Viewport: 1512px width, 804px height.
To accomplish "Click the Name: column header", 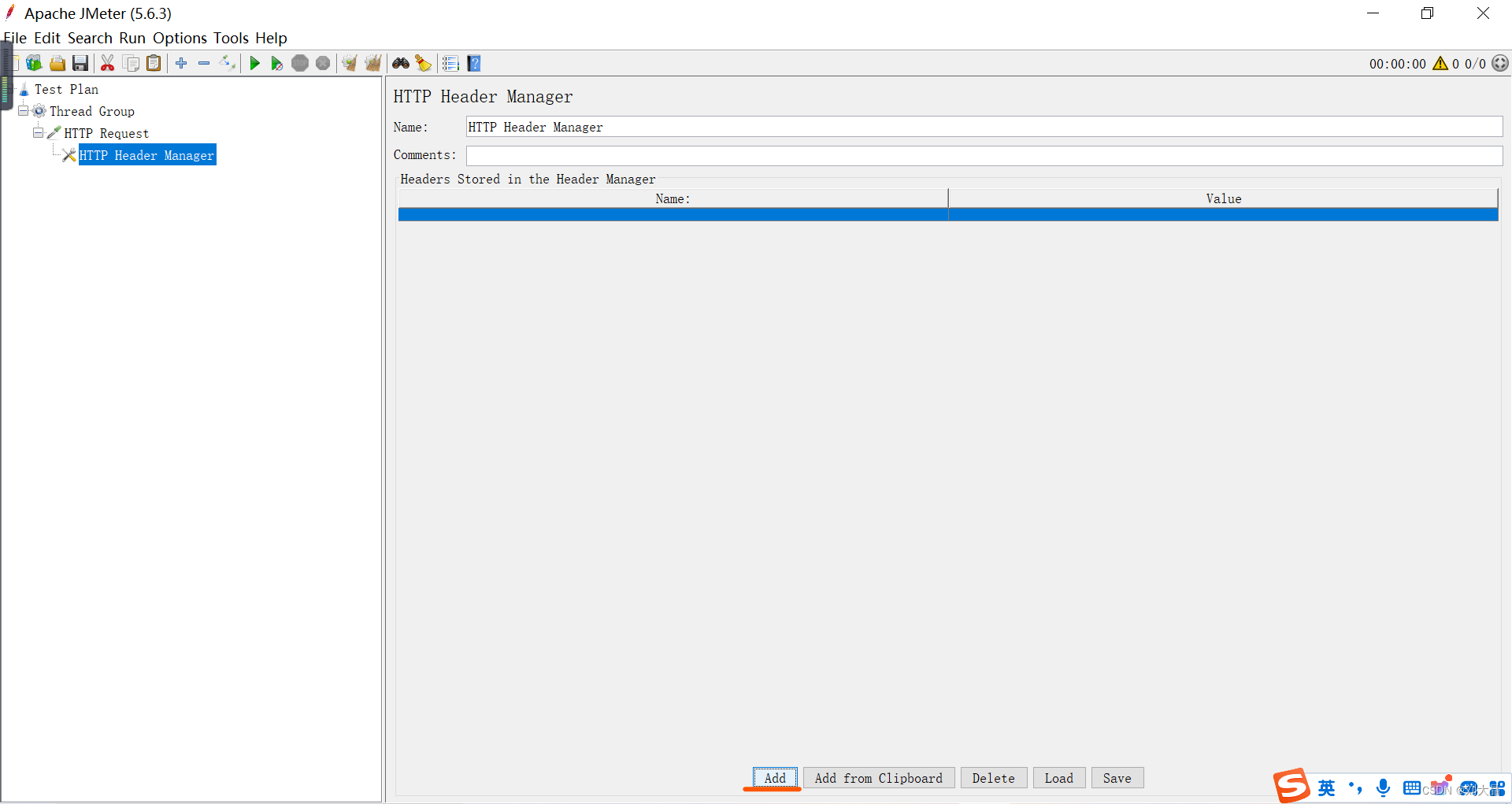I will coord(673,198).
